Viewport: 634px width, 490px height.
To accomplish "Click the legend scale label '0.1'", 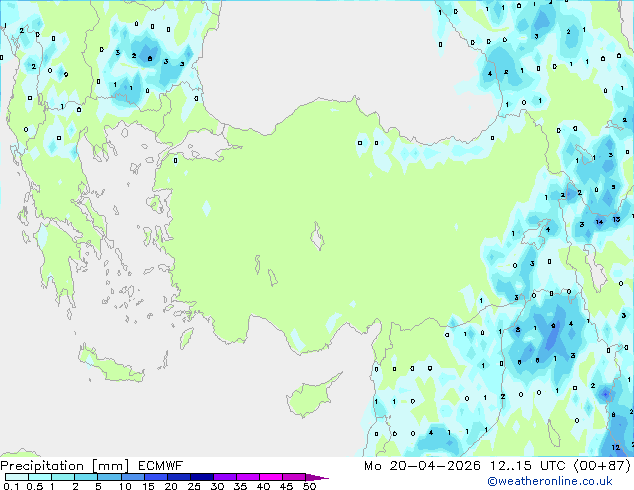I will [11, 486].
